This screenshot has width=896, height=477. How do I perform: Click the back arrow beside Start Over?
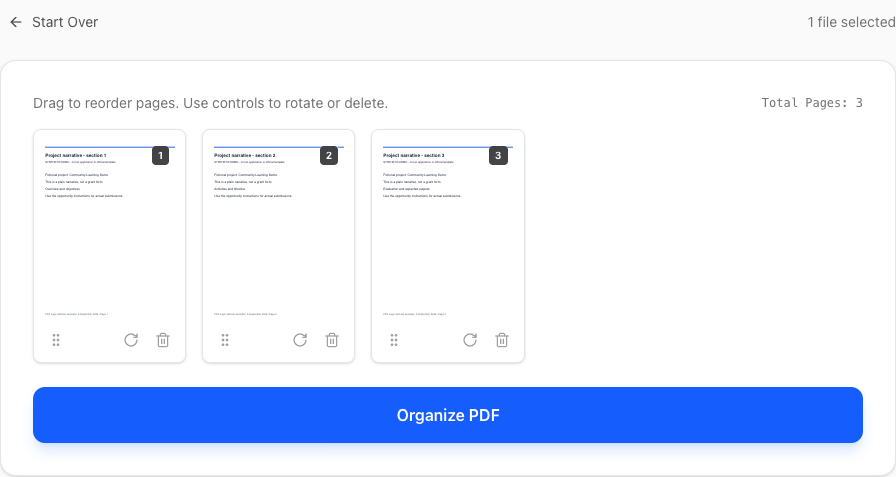16,22
